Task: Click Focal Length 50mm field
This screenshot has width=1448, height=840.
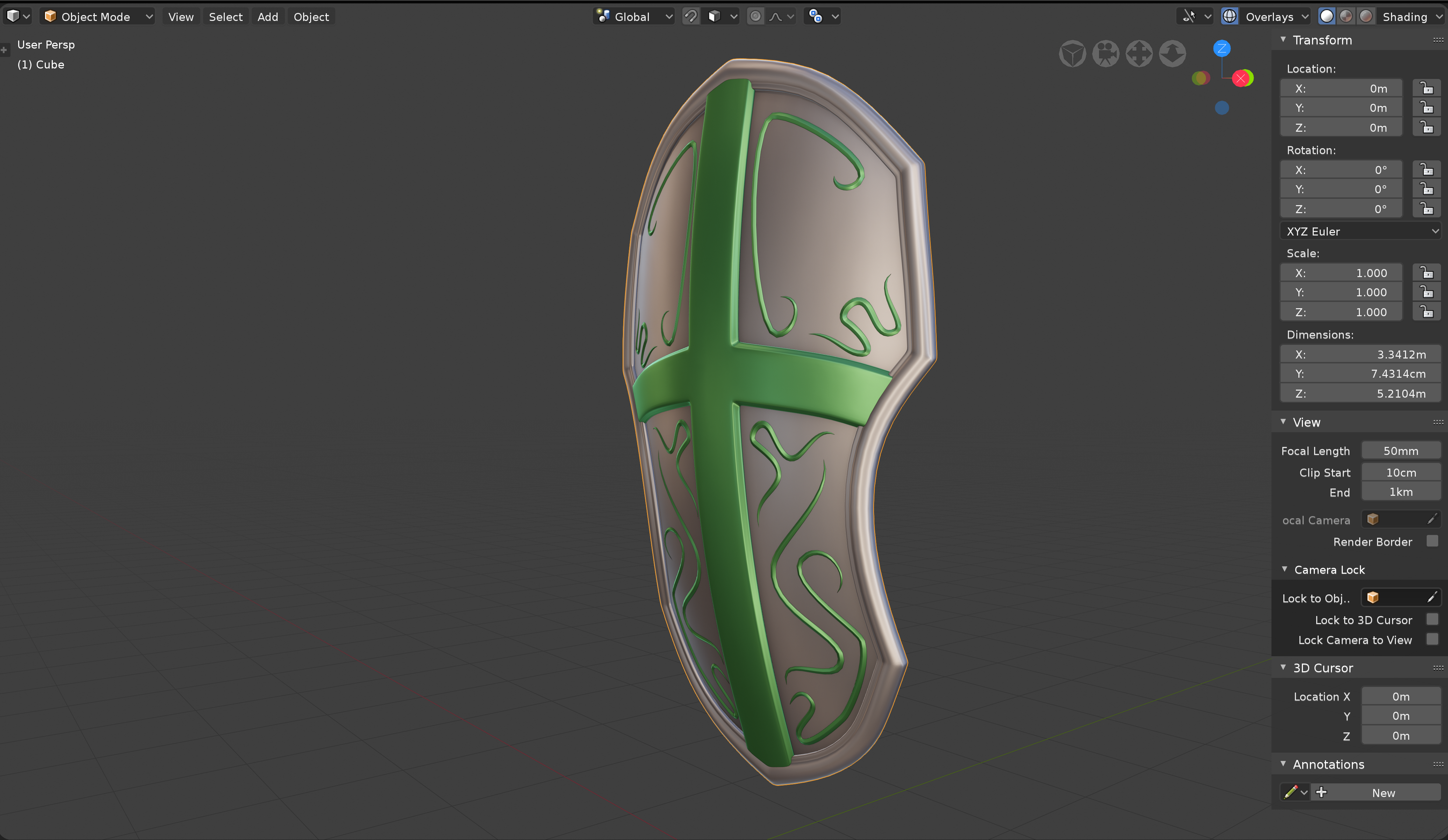Action: point(1400,451)
